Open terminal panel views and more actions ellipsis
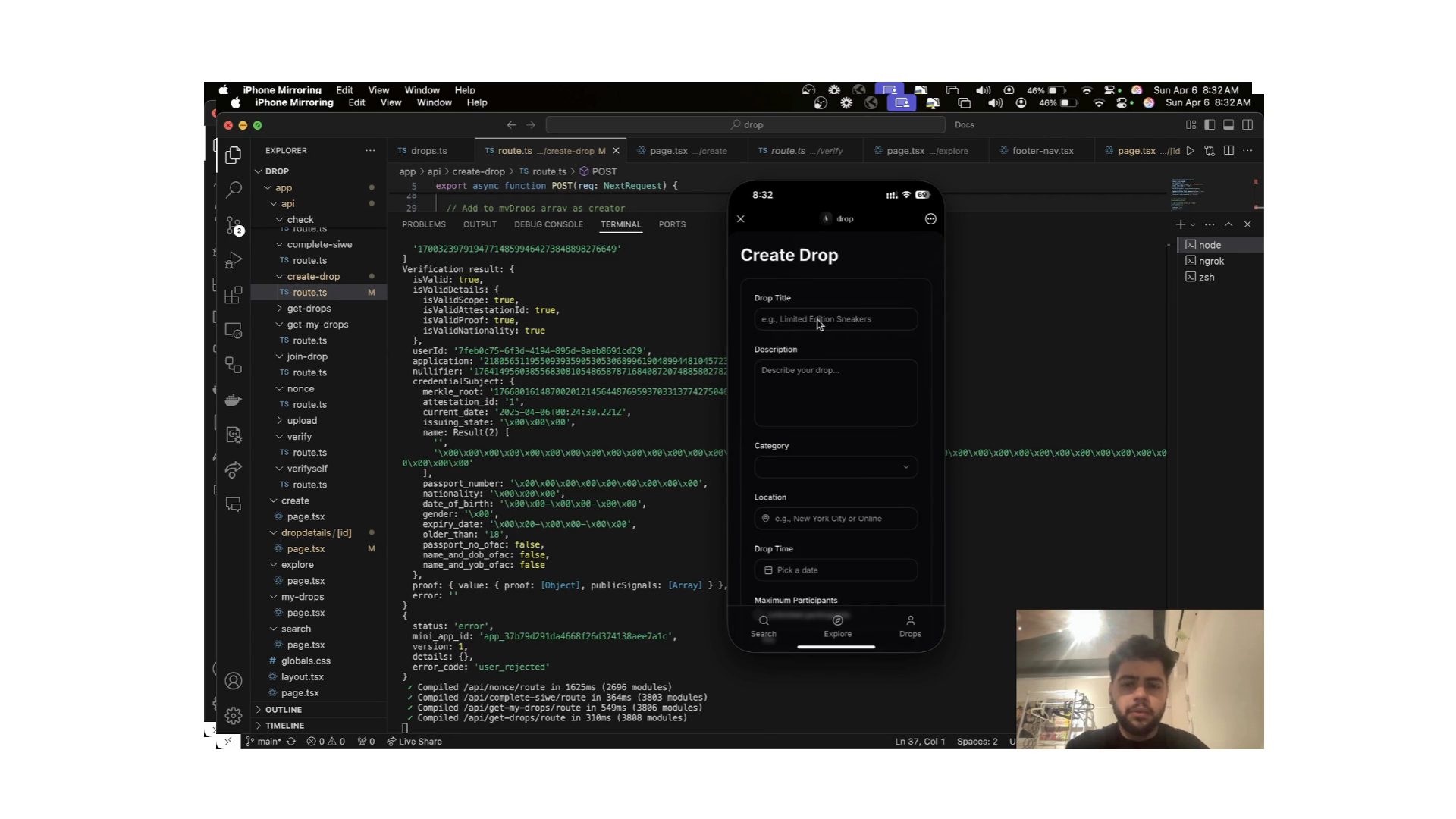Image resolution: width=1456 pixels, height=819 pixels. coord(1210,224)
